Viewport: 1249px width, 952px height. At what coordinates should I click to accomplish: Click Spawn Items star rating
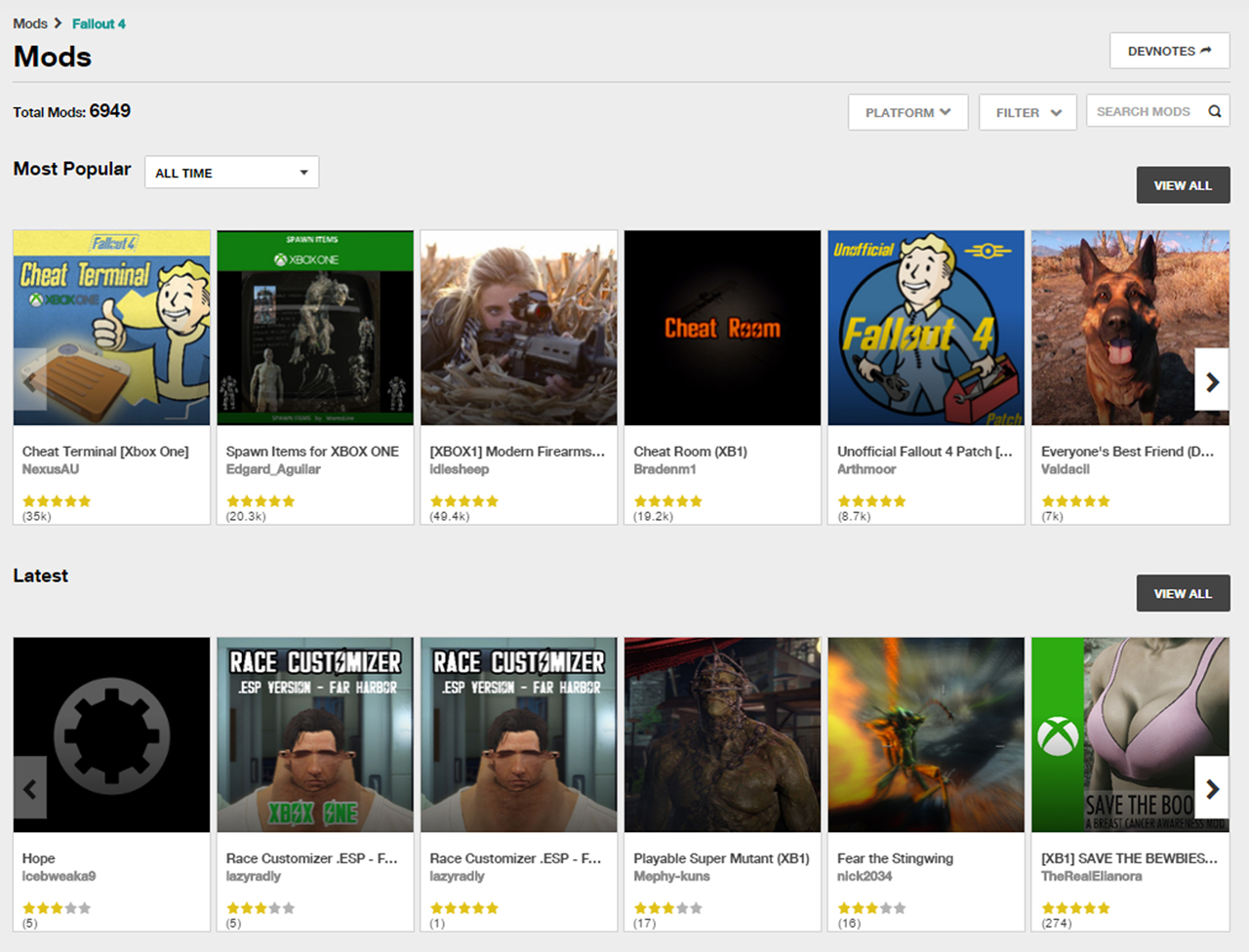pos(261,501)
